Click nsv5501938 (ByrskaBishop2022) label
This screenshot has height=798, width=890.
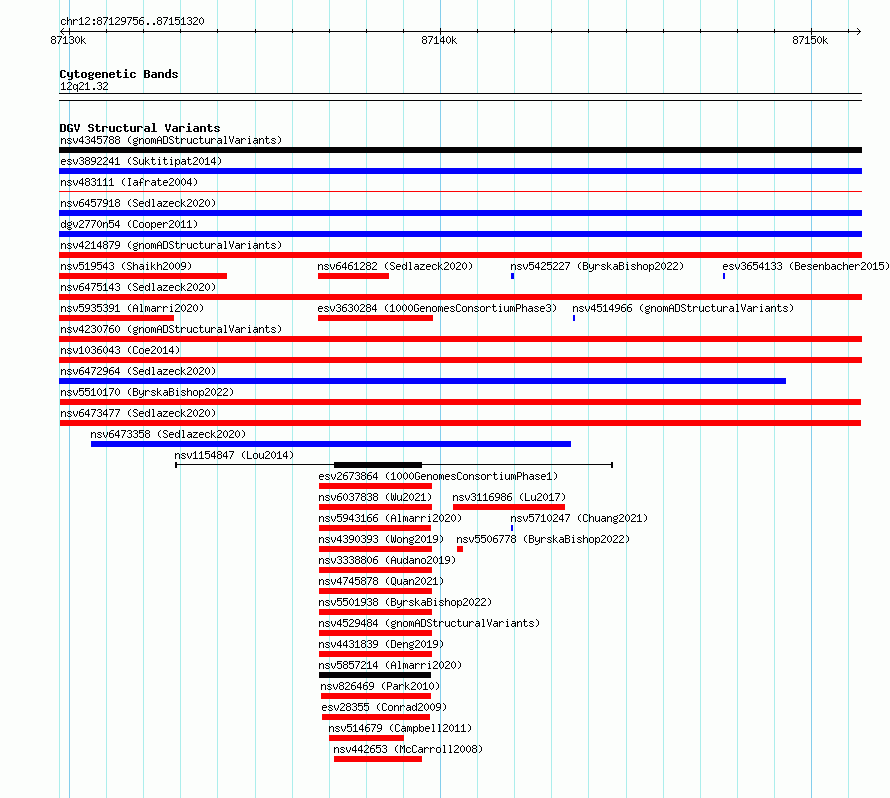(x=405, y=602)
